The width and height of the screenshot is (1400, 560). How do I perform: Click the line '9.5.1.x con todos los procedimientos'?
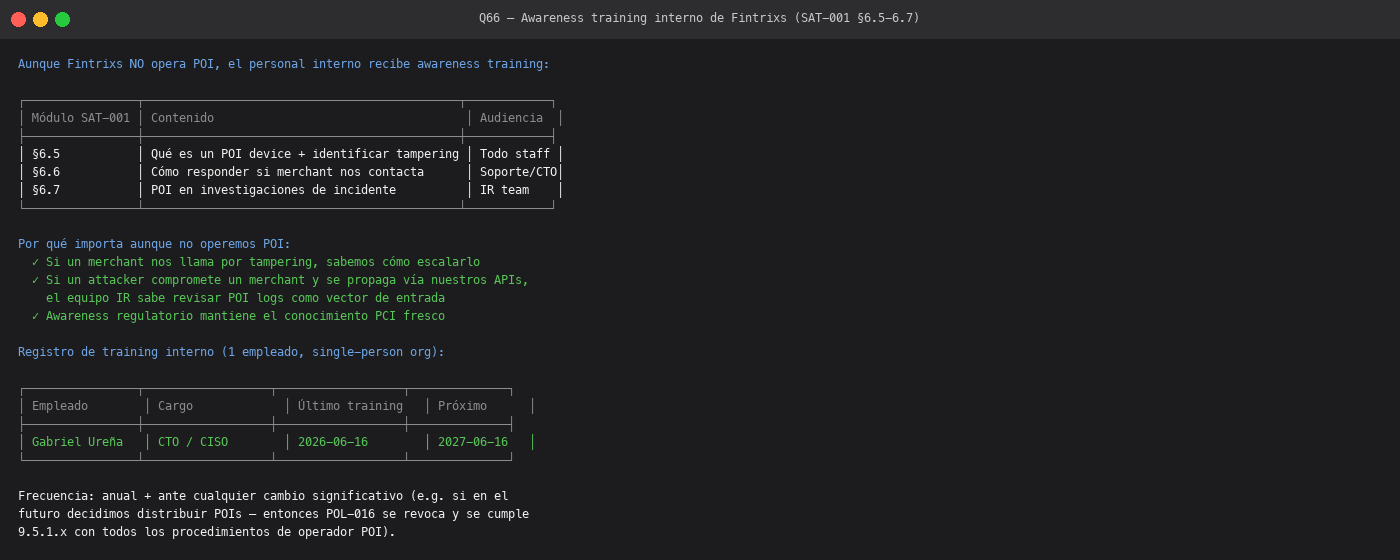(x=207, y=532)
